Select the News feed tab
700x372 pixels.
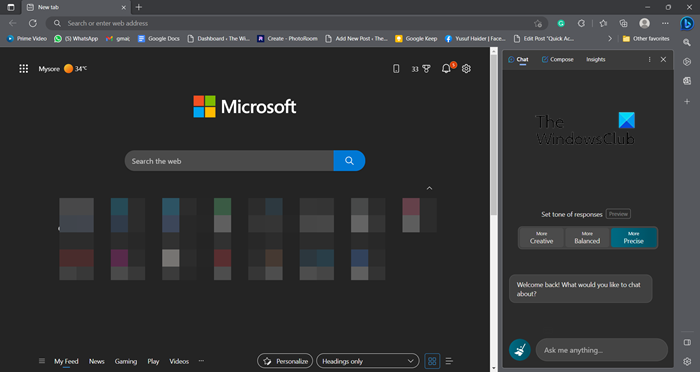coord(96,361)
